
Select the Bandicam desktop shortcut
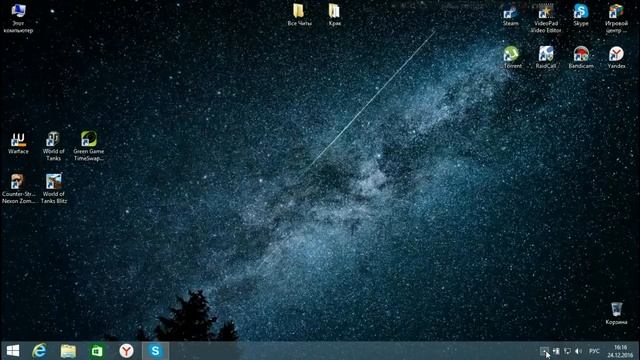tap(581, 57)
